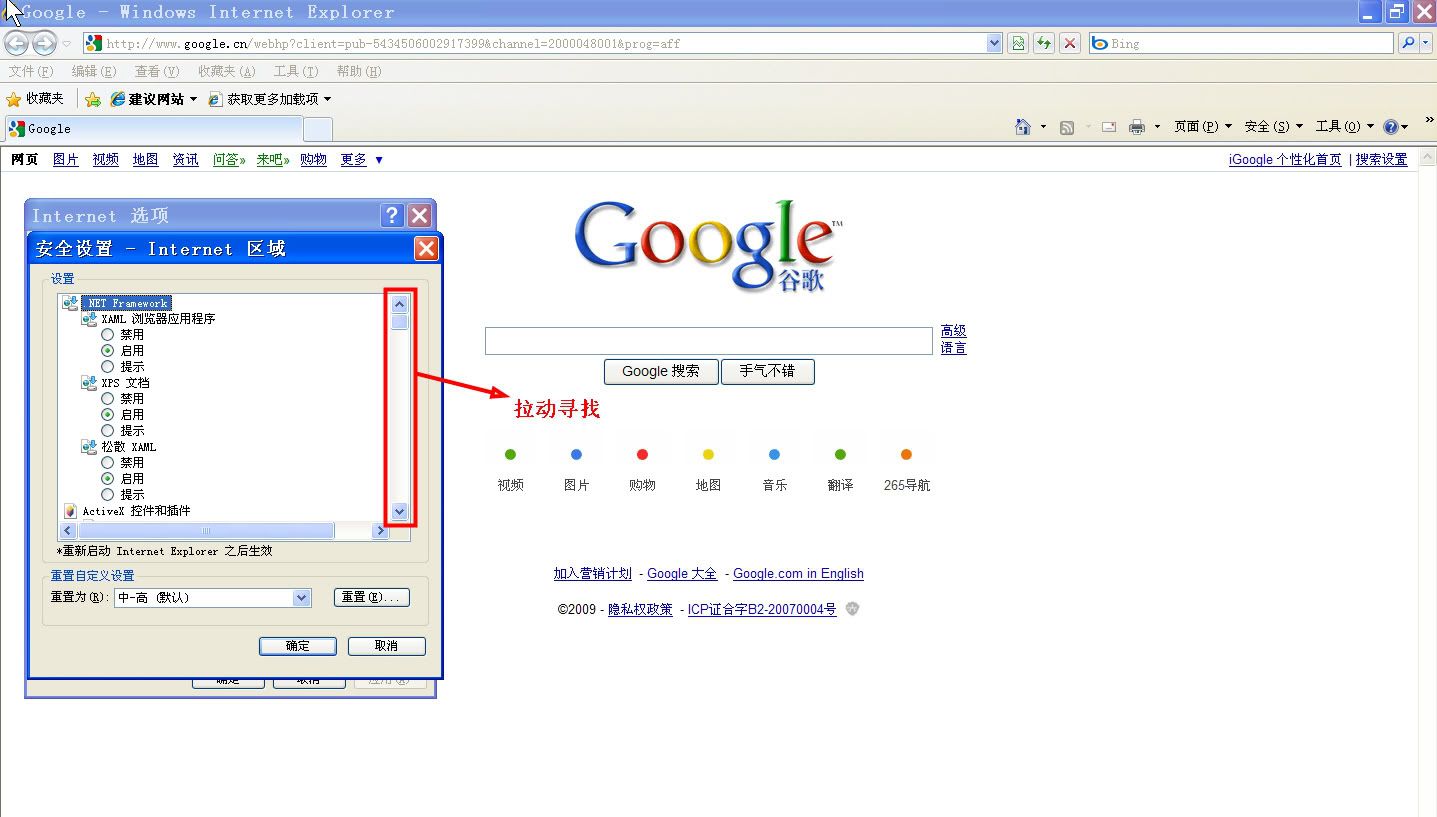Select the .NET Framework tree item
The width and height of the screenshot is (1437, 817).
coord(126,303)
